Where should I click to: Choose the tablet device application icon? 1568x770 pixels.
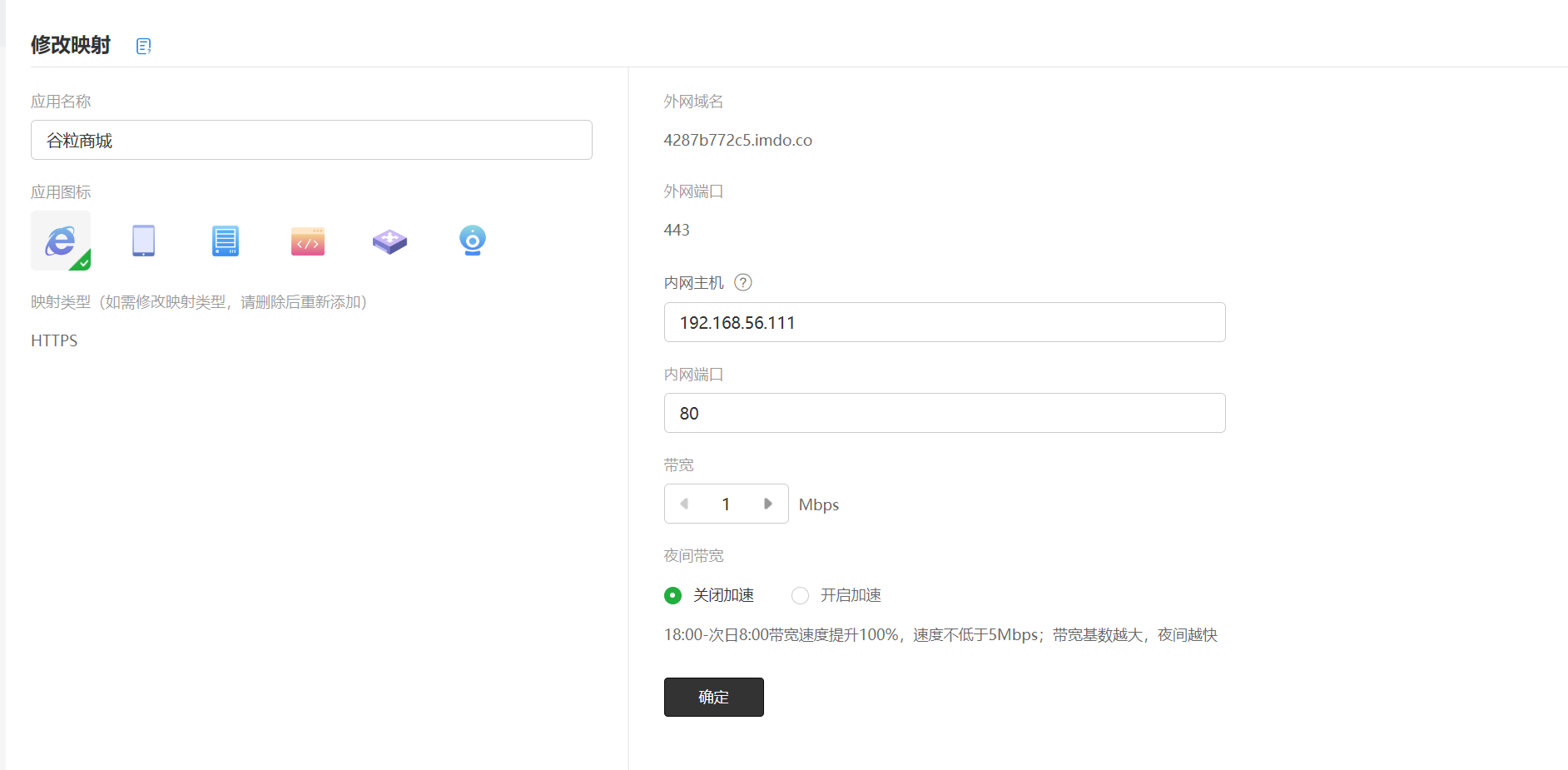point(143,241)
